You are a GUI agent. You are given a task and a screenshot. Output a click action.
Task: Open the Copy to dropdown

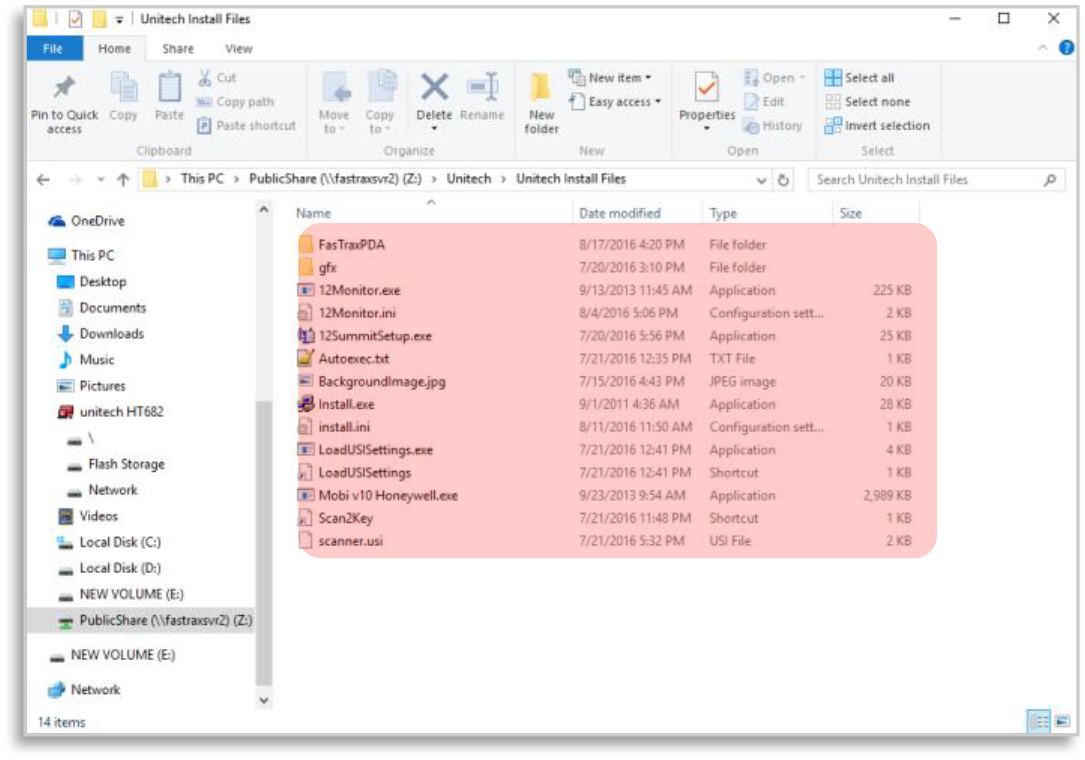point(379,129)
